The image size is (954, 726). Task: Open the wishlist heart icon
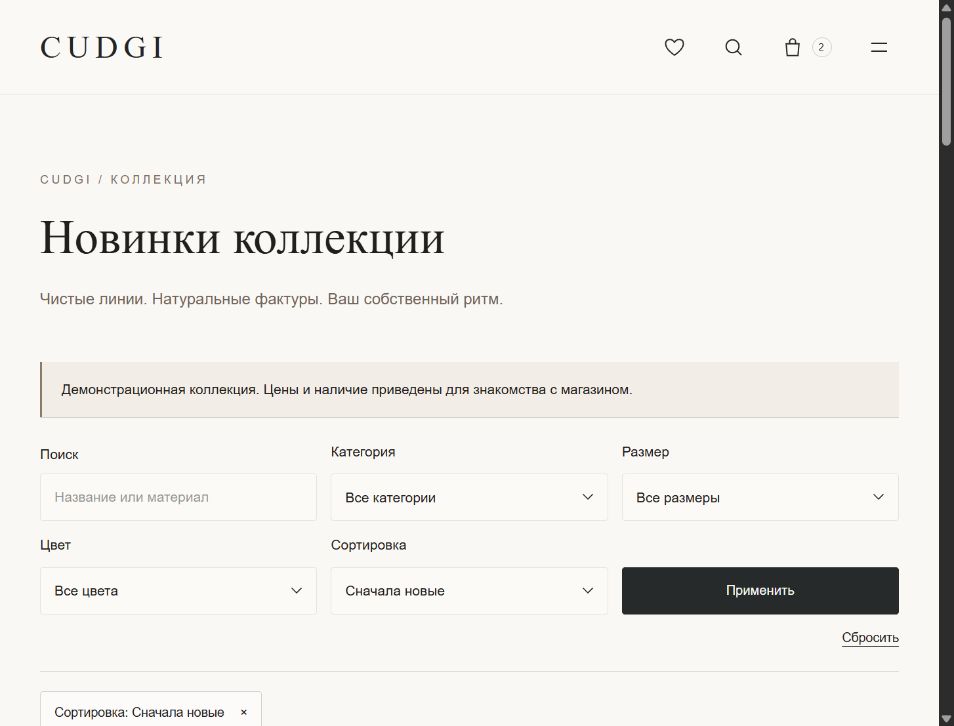[674, 47]
